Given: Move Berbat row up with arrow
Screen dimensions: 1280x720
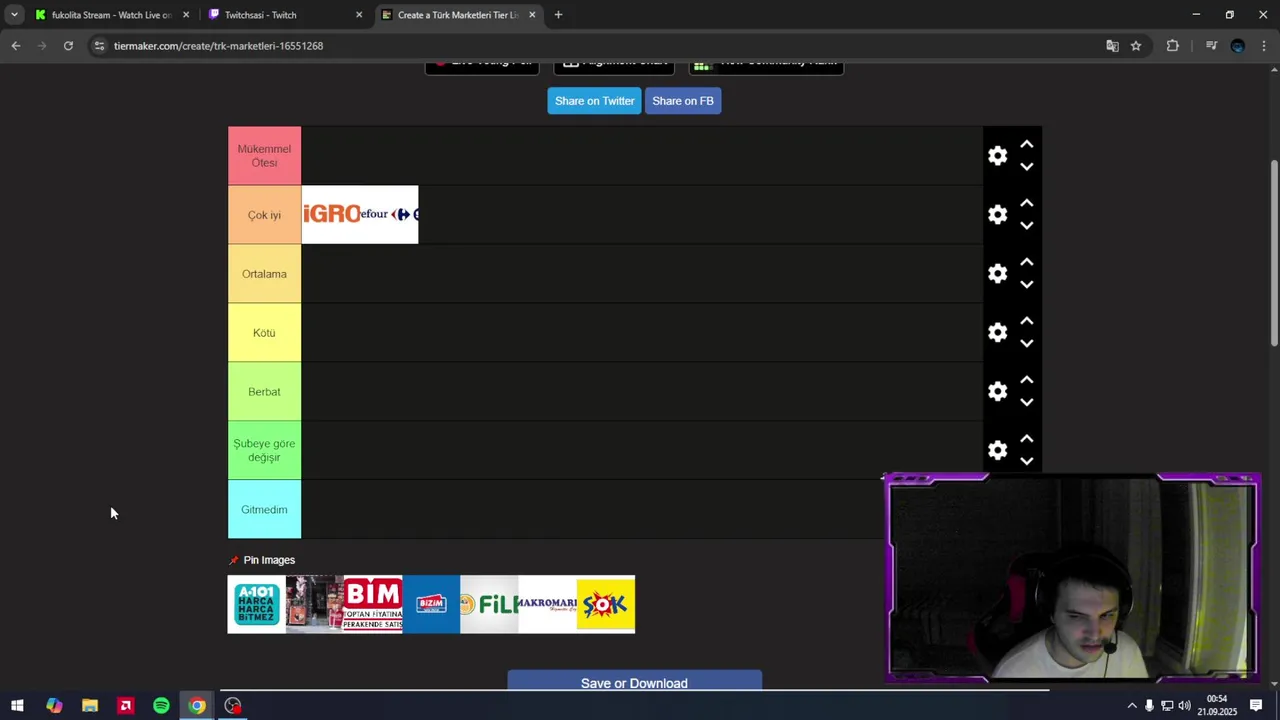Looking at the screenshot, I should click(x=1026, y=381).
